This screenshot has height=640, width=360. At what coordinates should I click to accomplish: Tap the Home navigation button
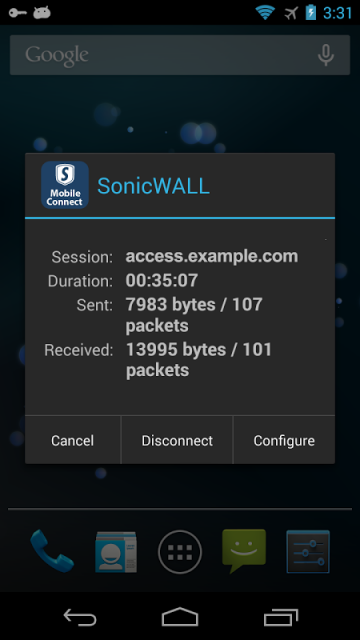tap(180, 617)
